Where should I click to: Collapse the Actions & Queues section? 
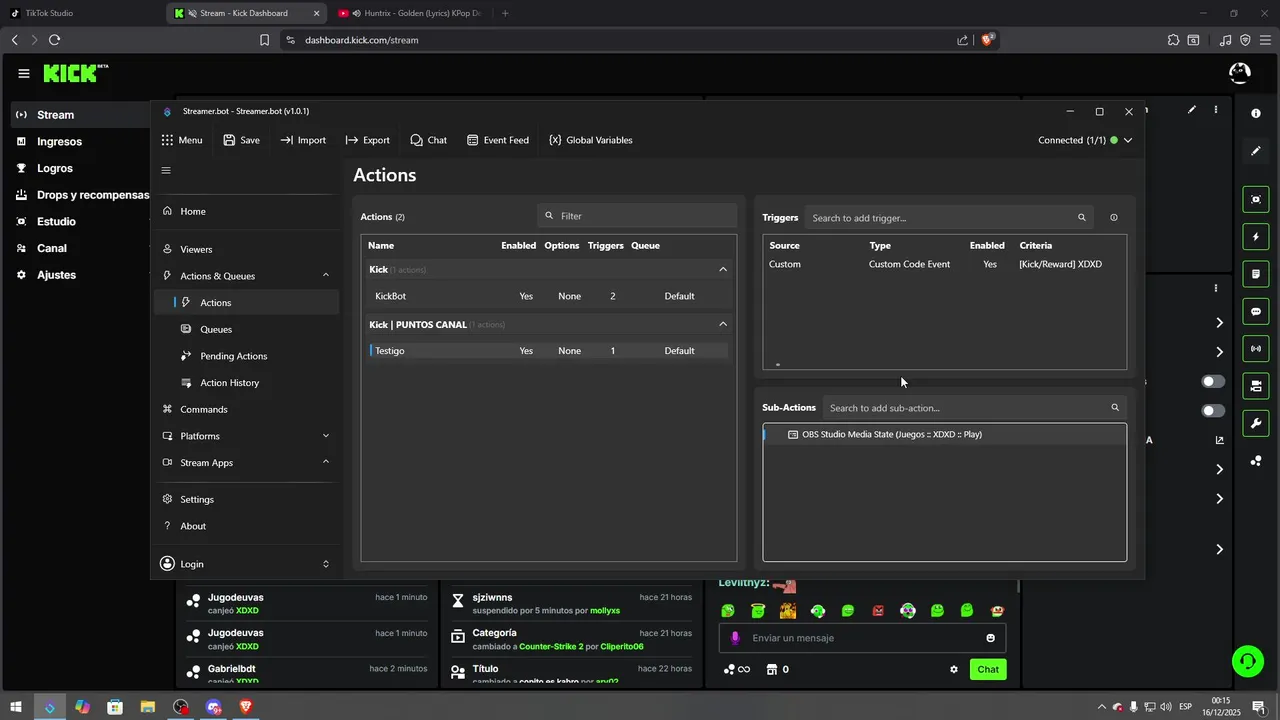click(x=326, y=276)
